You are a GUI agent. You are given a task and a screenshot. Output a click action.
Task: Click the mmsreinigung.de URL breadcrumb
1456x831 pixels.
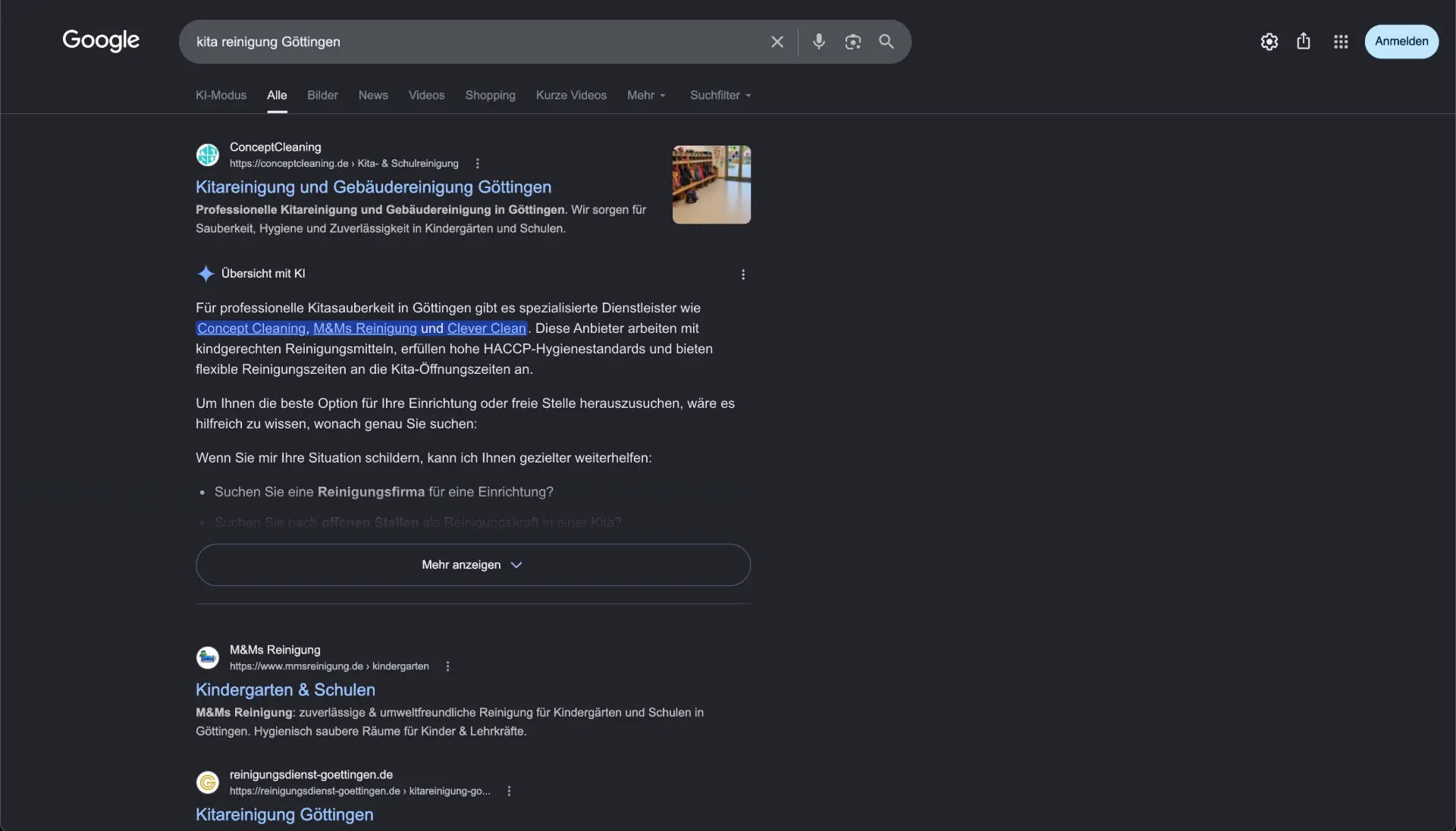coord(329,666)
